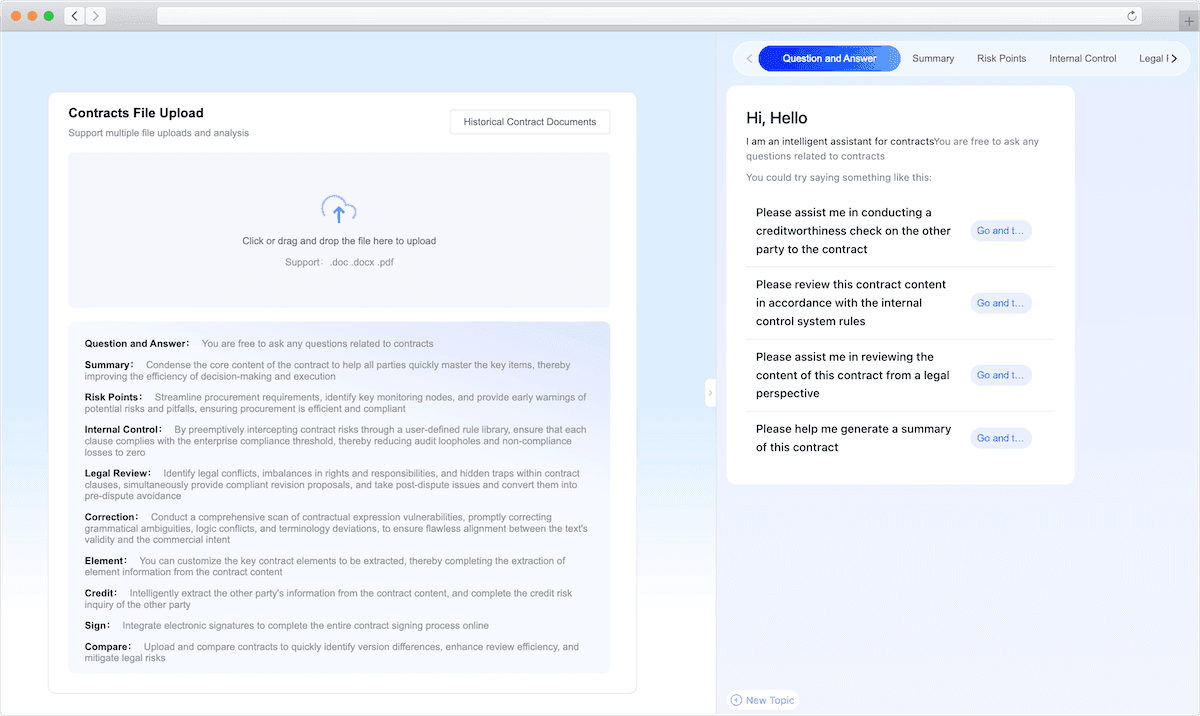Click the 'Support: .doc .docx .pdf' text
The height and width of the screenshot is (716, 1200).
[339, 262]
